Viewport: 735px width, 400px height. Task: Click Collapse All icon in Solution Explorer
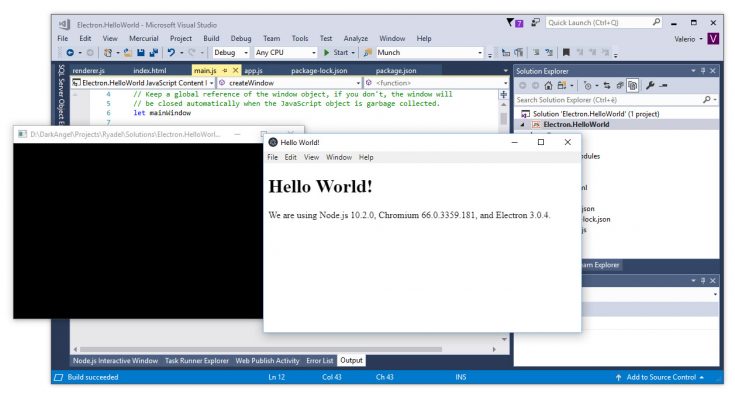pyautogui.click(x=620, y=85)
